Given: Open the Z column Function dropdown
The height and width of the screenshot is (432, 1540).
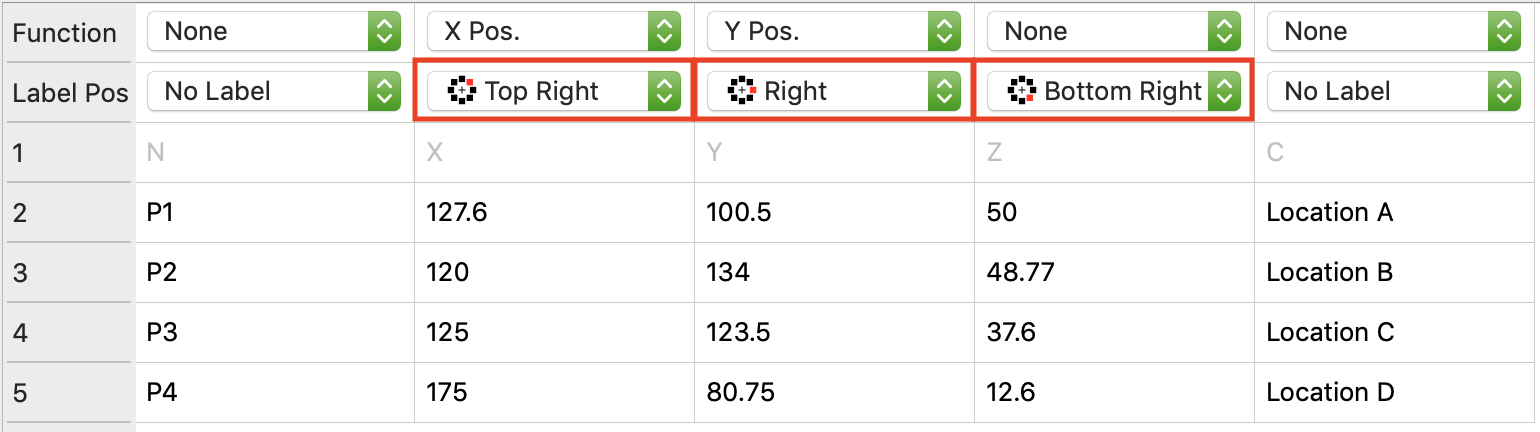Looking at the screenshot, I should [1113, 31].
